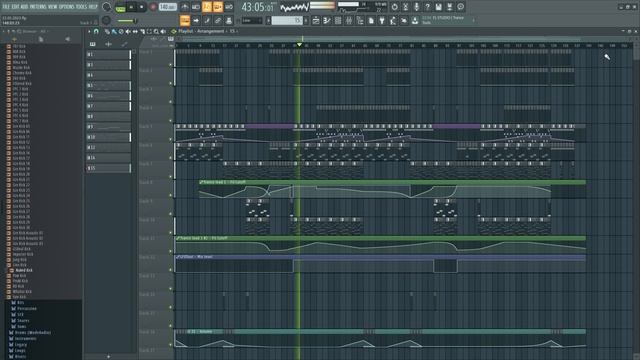Open the global snap dropdown showing Line
The image size is (640, 360).
pyautogui.click(x=252, y=20)
